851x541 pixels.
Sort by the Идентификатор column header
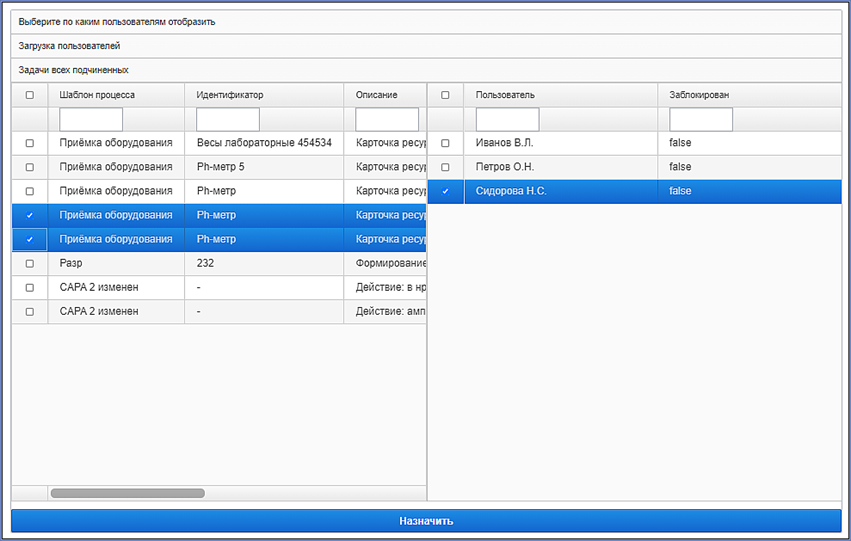click(x=264, y=95)
